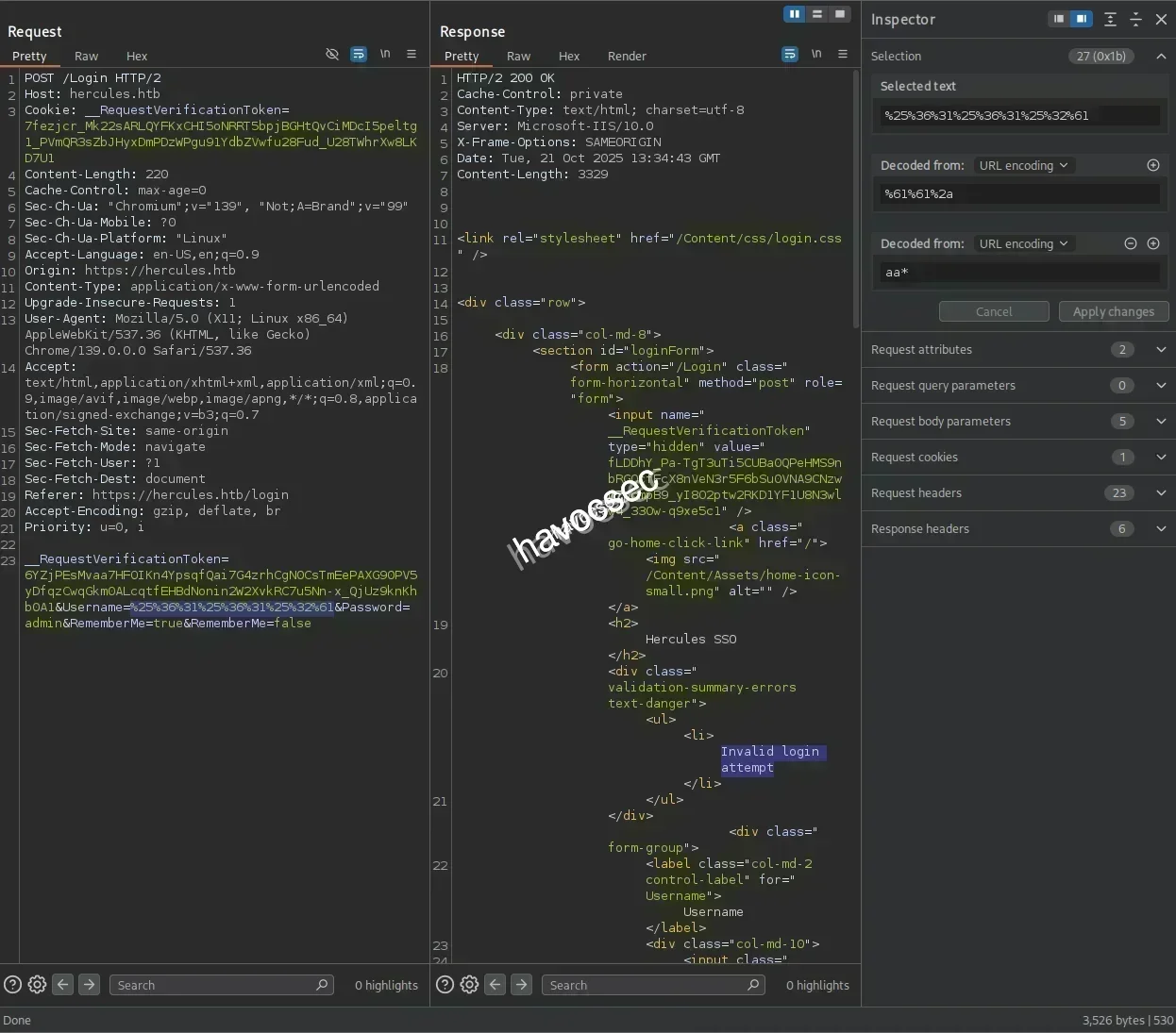Open the response pane hamburger menu
The image size is (1176, 1033).
click(x=843, y=55)
